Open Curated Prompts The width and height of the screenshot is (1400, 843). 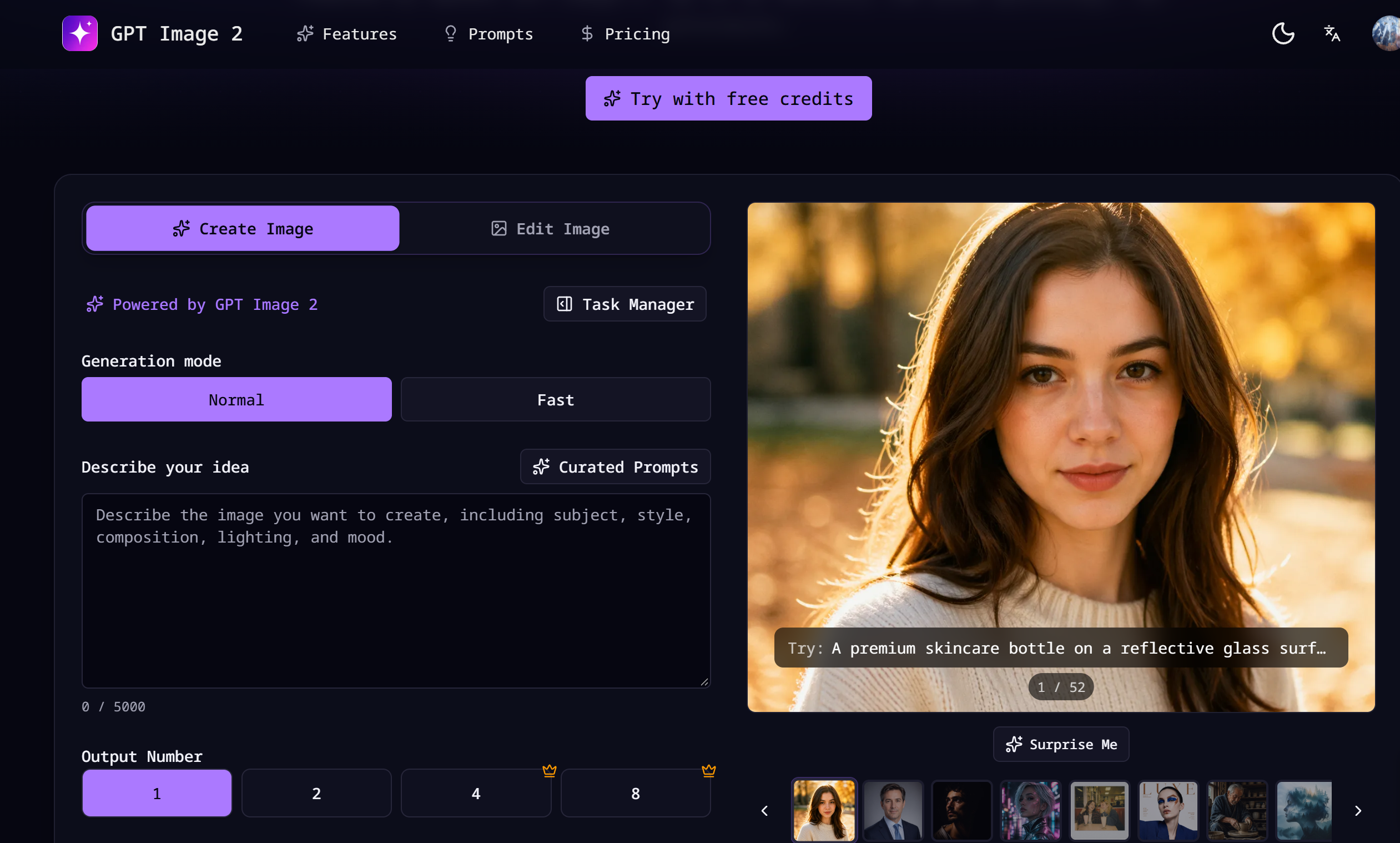[616, 466]
